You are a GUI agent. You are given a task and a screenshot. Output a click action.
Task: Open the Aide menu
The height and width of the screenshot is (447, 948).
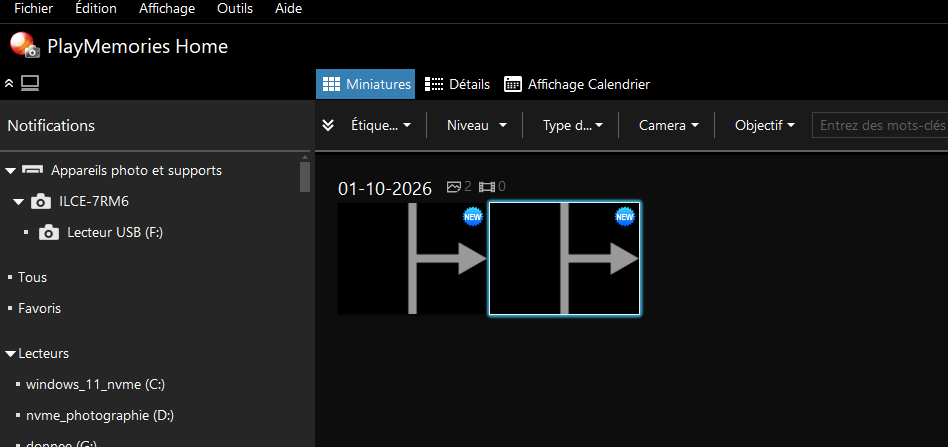288,8
